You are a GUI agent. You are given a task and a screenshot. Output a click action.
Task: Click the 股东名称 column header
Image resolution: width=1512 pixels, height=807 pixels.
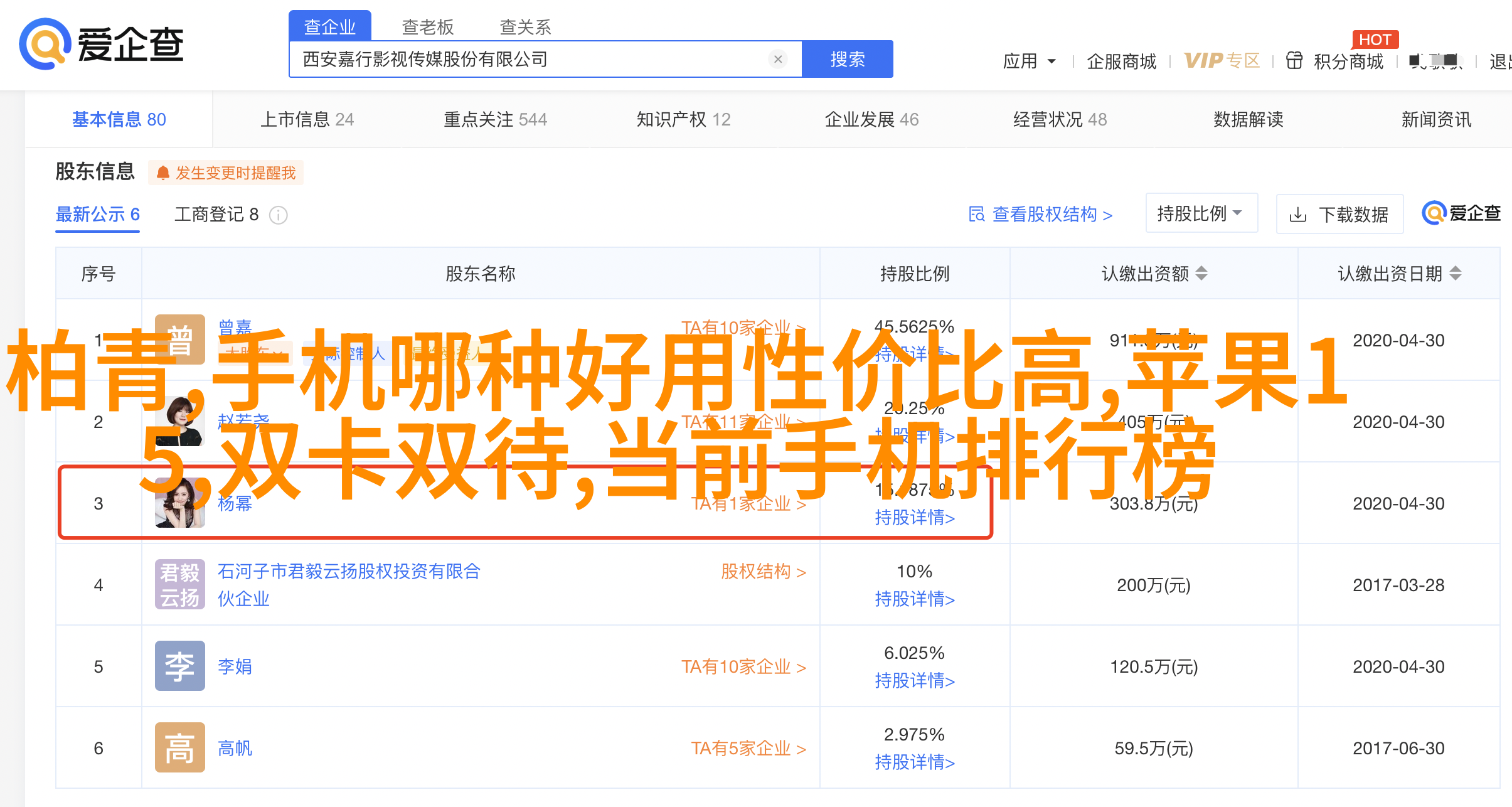(x=481, y=274)
